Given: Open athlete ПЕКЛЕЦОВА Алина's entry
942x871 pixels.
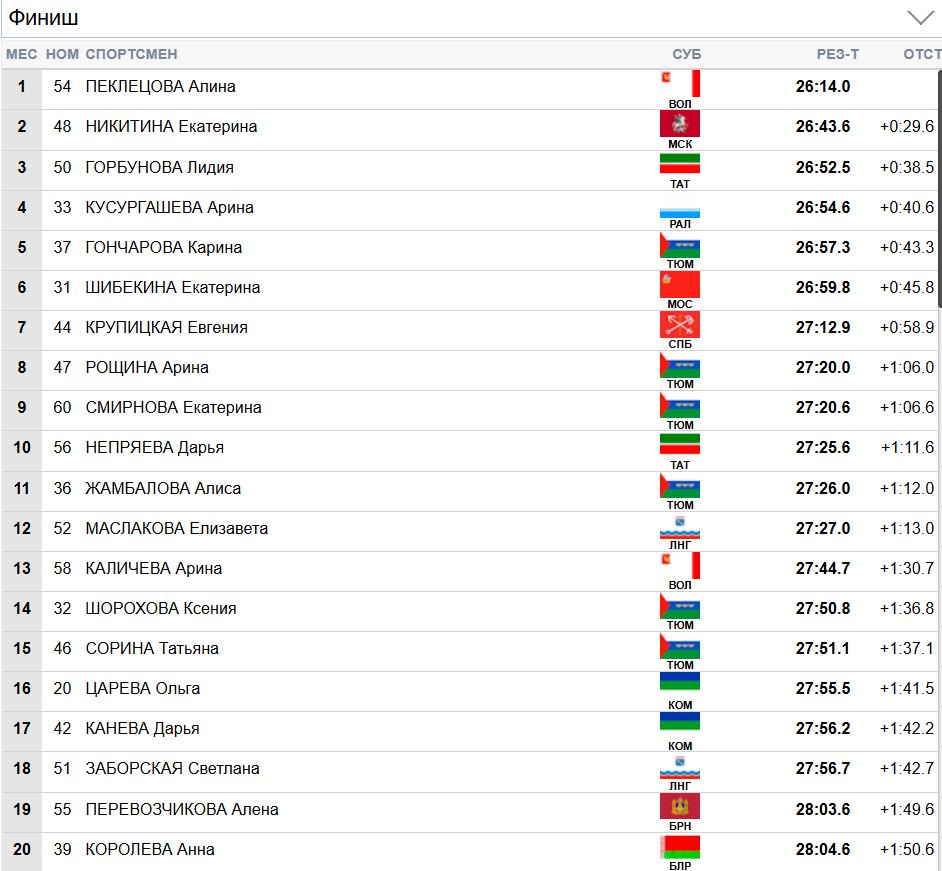Looking at the screenshot, I should coord(161,87).
